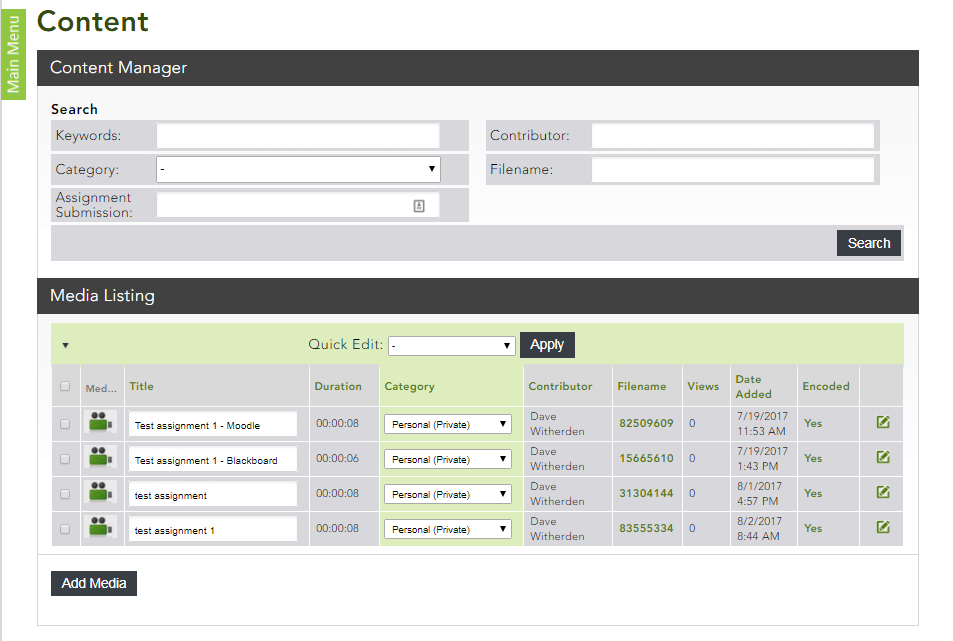Open category dropdown in the 31304144 row

(x=448, y=494)
